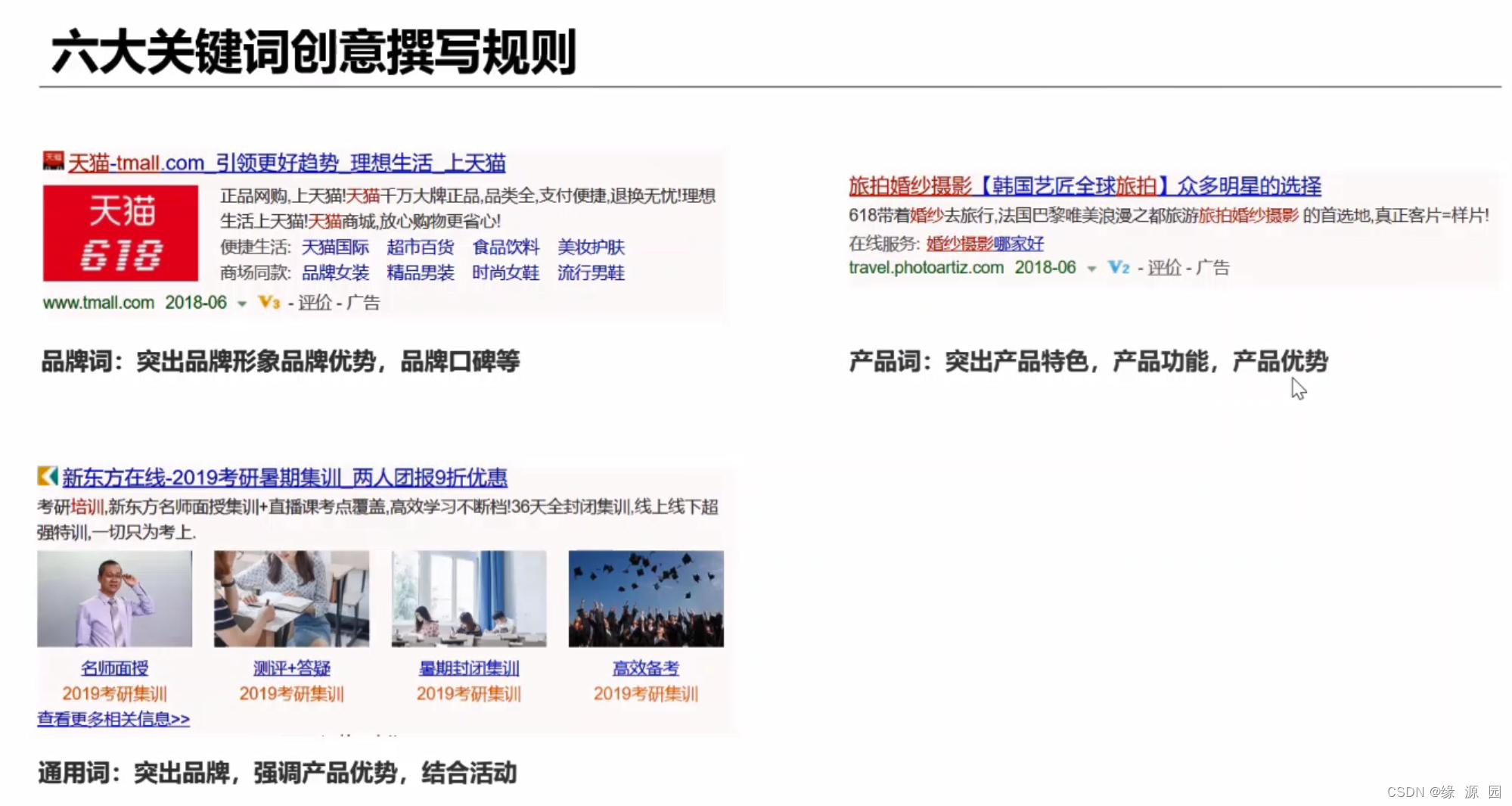1512x806 pixels.
Task: Click the V3 credibility badge on the Tmall ad
Action: pyautogui.click(x=269, y=303)
